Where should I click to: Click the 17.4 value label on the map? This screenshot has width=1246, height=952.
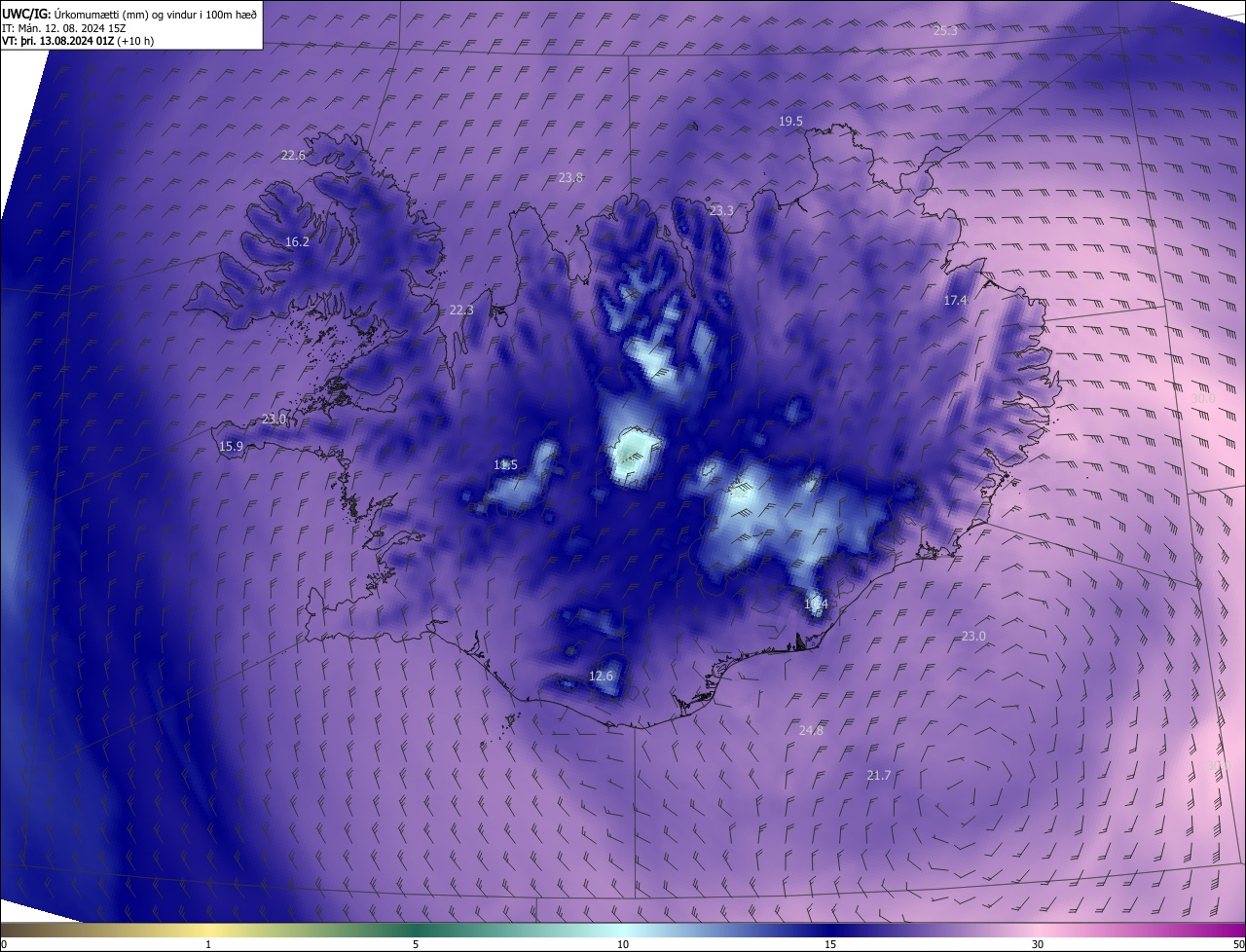pos(956,301)
